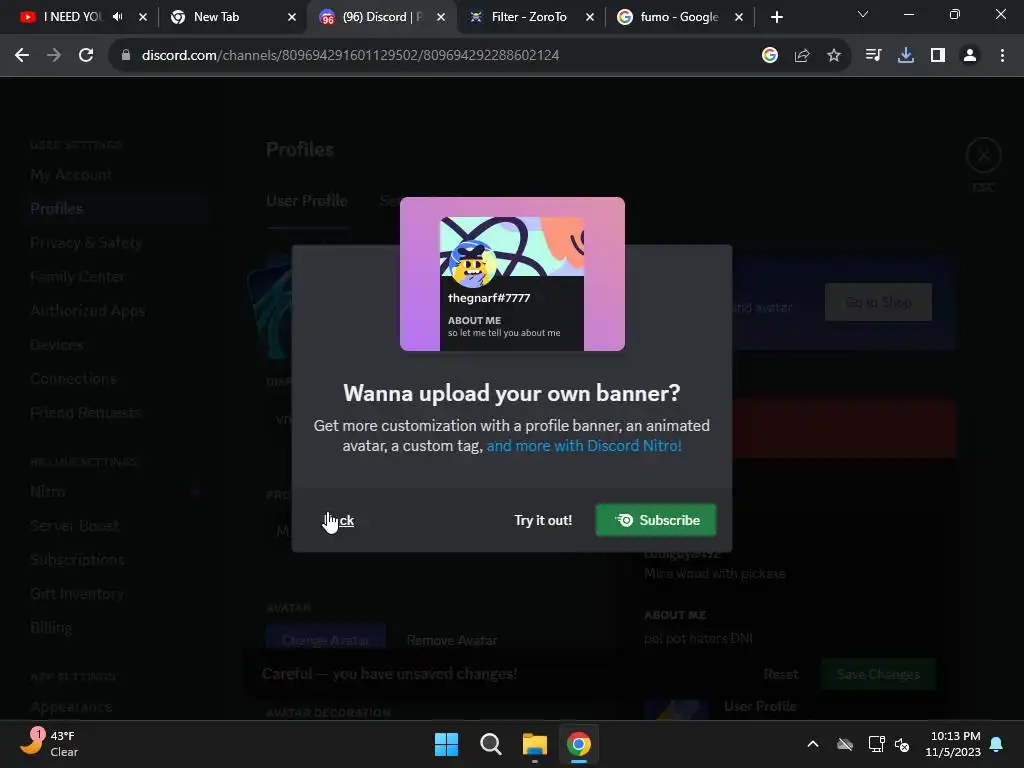The width and height of the screenshot is (1024, 768).
Task: Bookmark this page with the star icon
Action: tap(834, 56)
